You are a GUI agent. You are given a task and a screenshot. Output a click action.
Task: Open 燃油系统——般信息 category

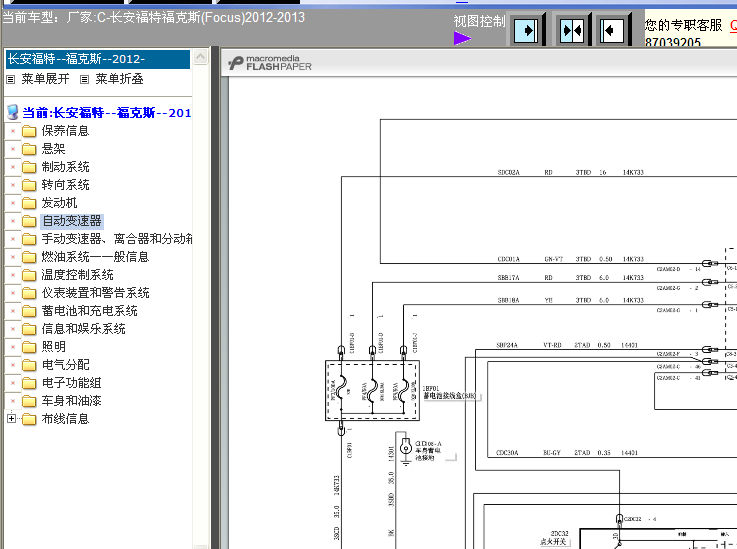pos(95,257)
